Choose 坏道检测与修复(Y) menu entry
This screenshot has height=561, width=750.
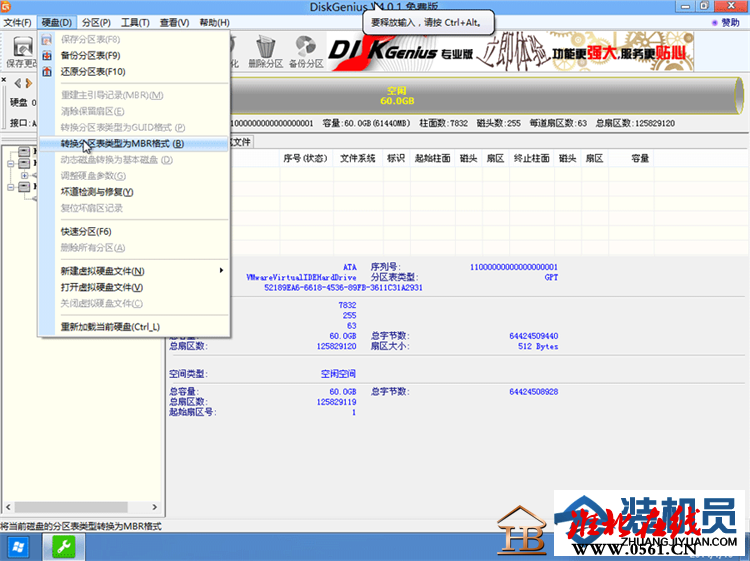133,192
